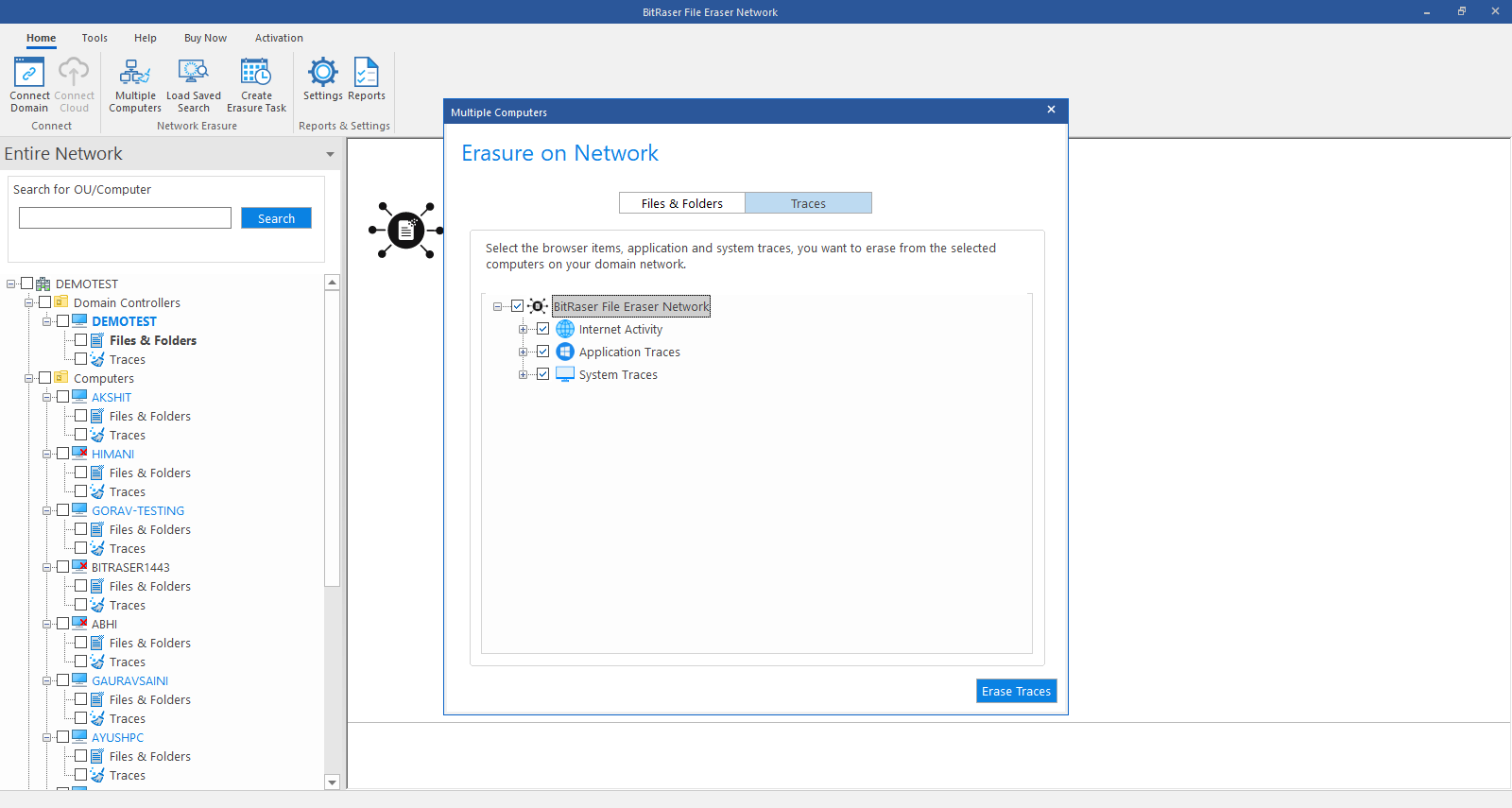Open the Multiple Computers tool

(x=135, y=85)
